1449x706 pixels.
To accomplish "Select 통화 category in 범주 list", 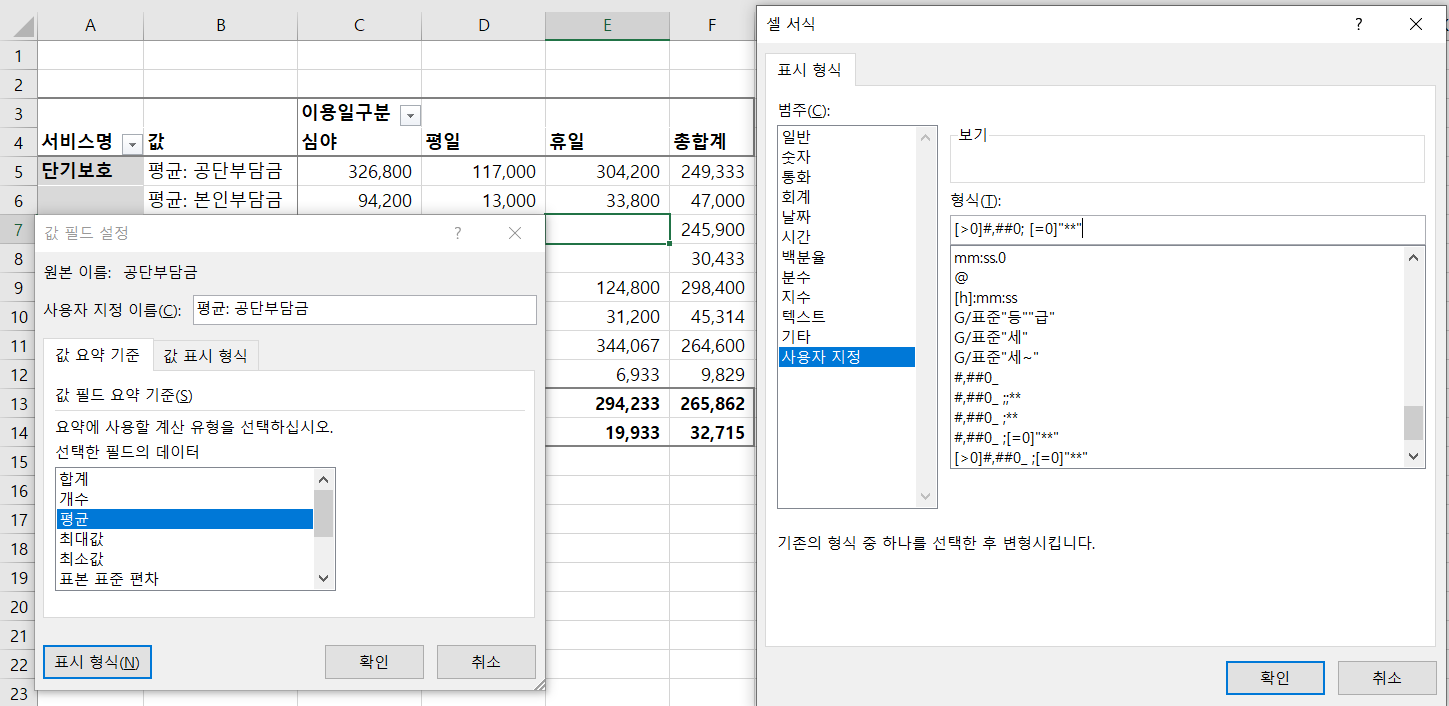I will point(796,177).
